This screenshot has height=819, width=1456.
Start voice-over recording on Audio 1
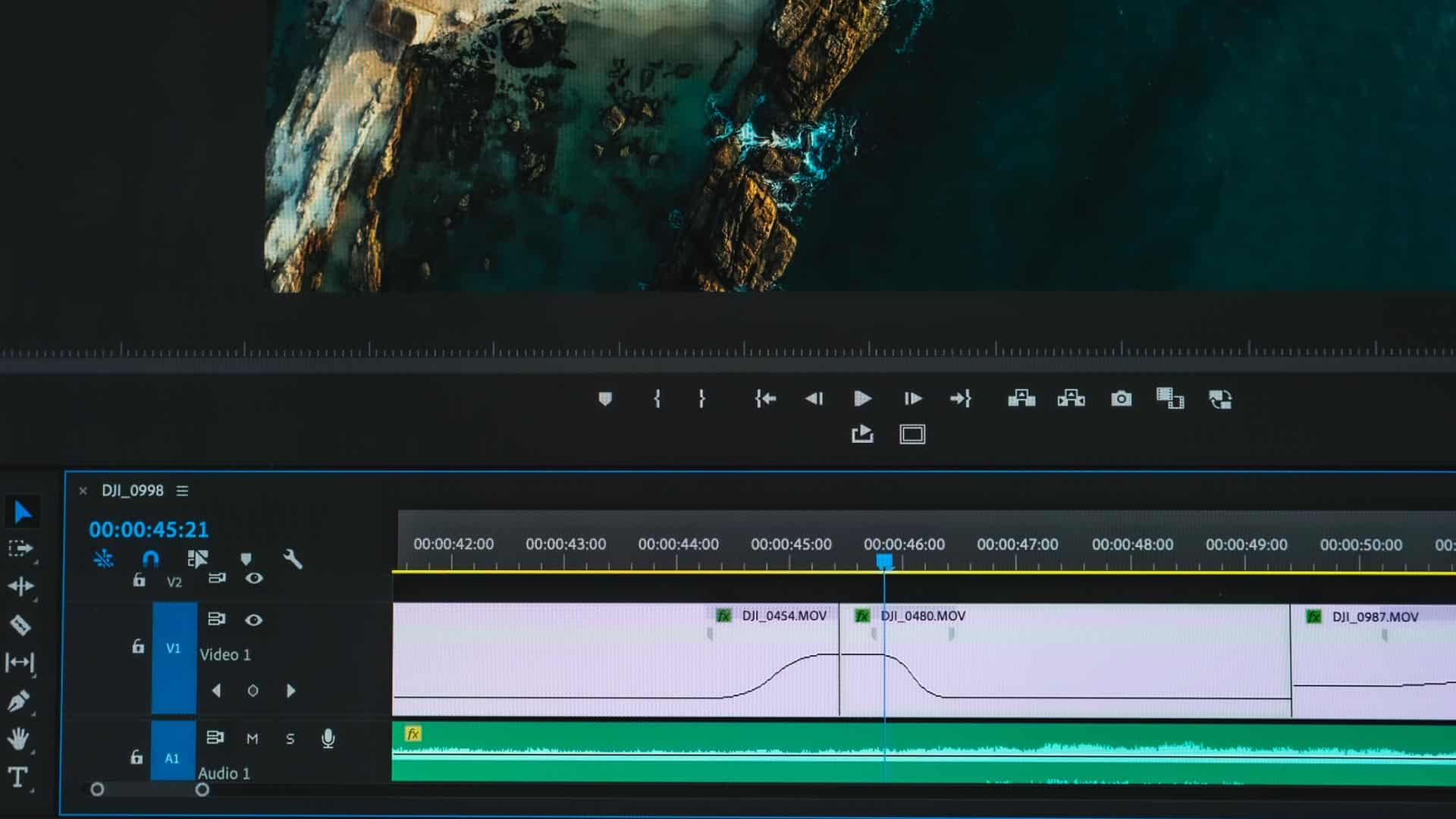328,738
